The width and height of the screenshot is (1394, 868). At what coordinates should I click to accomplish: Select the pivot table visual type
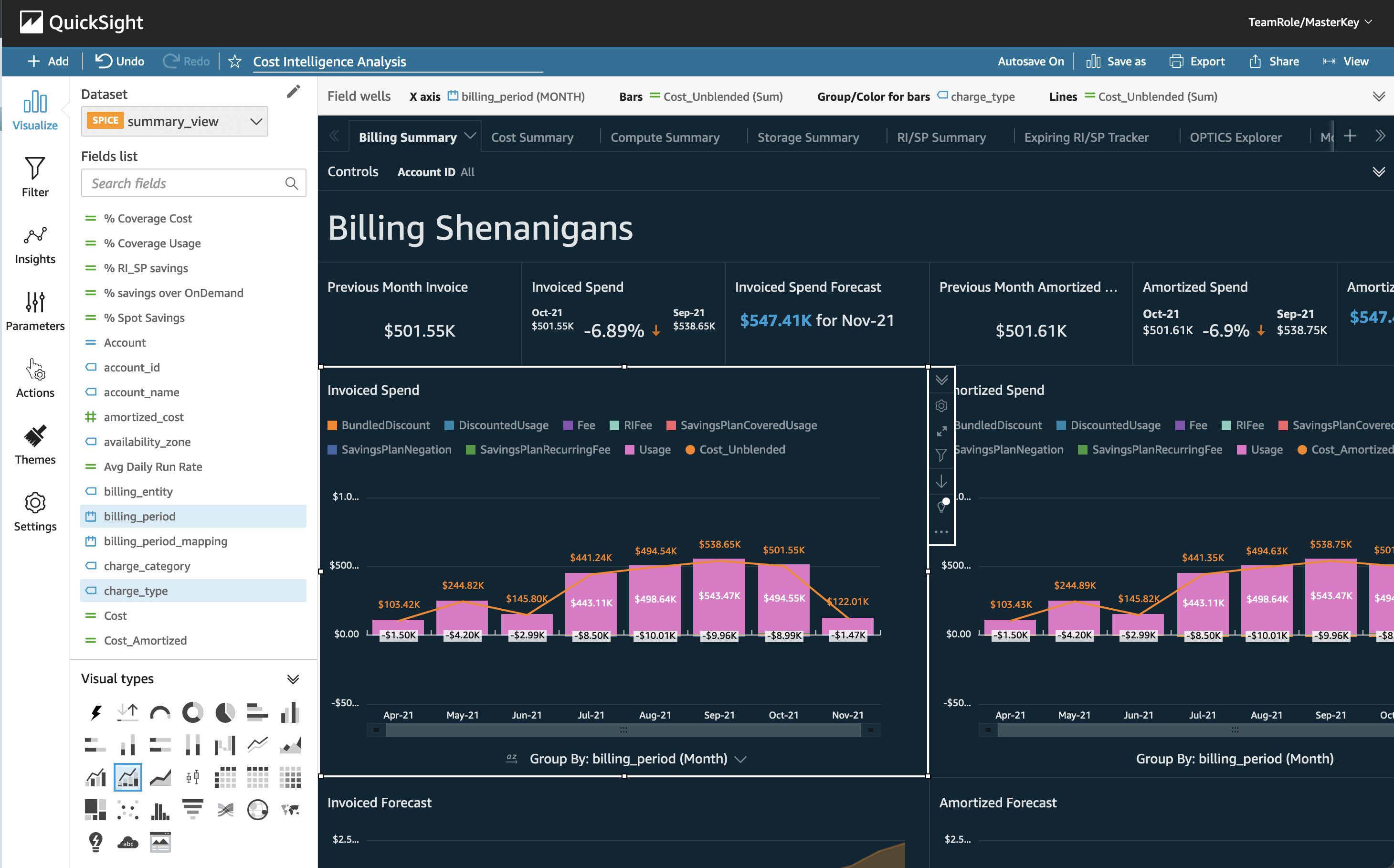tap(258, 778)
